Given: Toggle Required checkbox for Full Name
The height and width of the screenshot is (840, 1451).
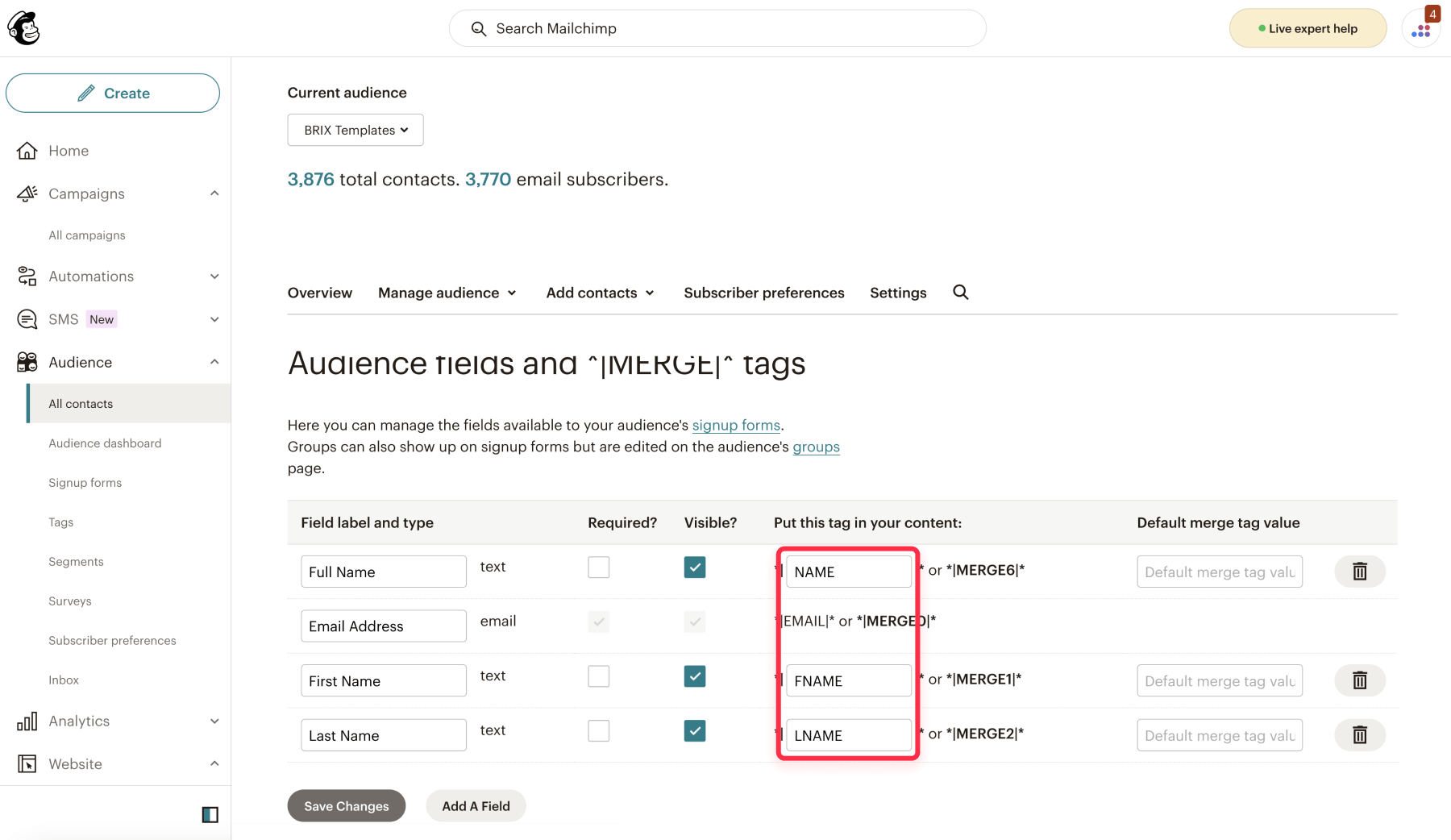Looking at the screenshot, I should point(599,568).
